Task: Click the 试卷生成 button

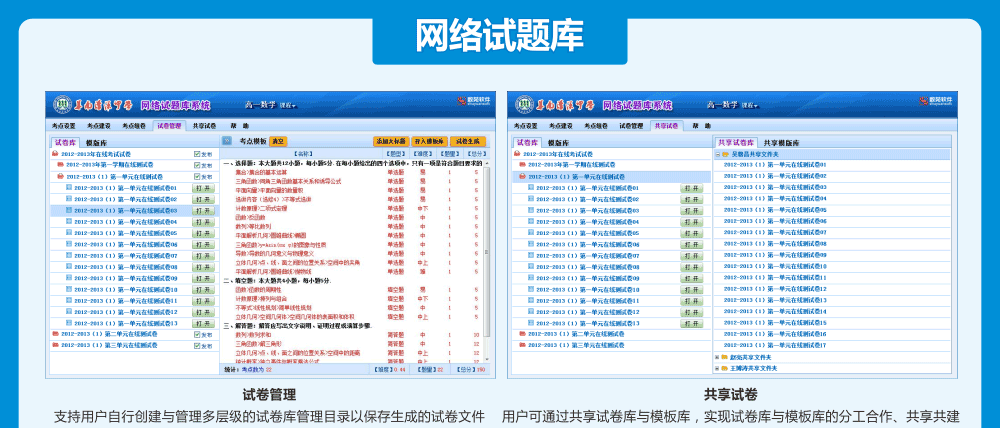Action: [x=467, y=142]
